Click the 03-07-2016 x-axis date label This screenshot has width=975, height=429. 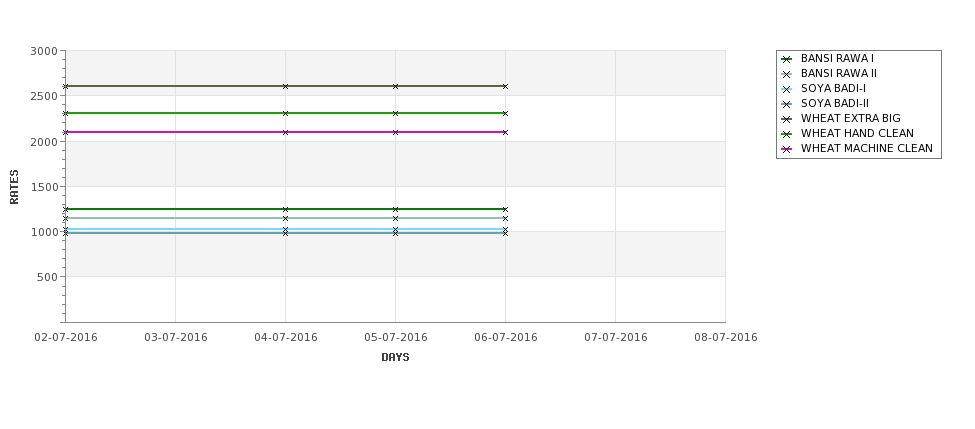pos(175,338)
